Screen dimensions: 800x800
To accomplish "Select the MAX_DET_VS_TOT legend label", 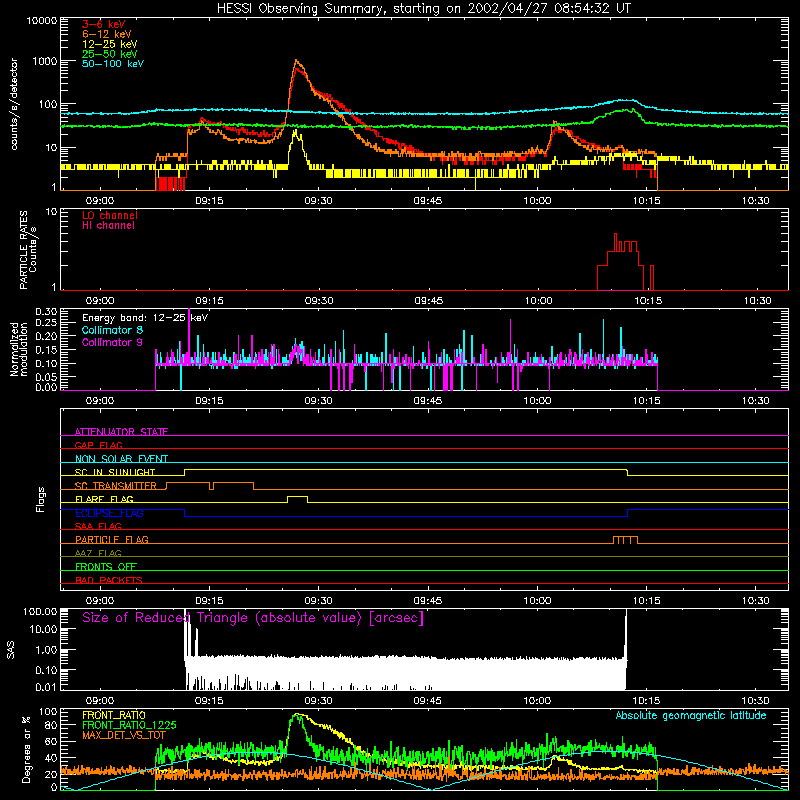I will pos(124,735).
